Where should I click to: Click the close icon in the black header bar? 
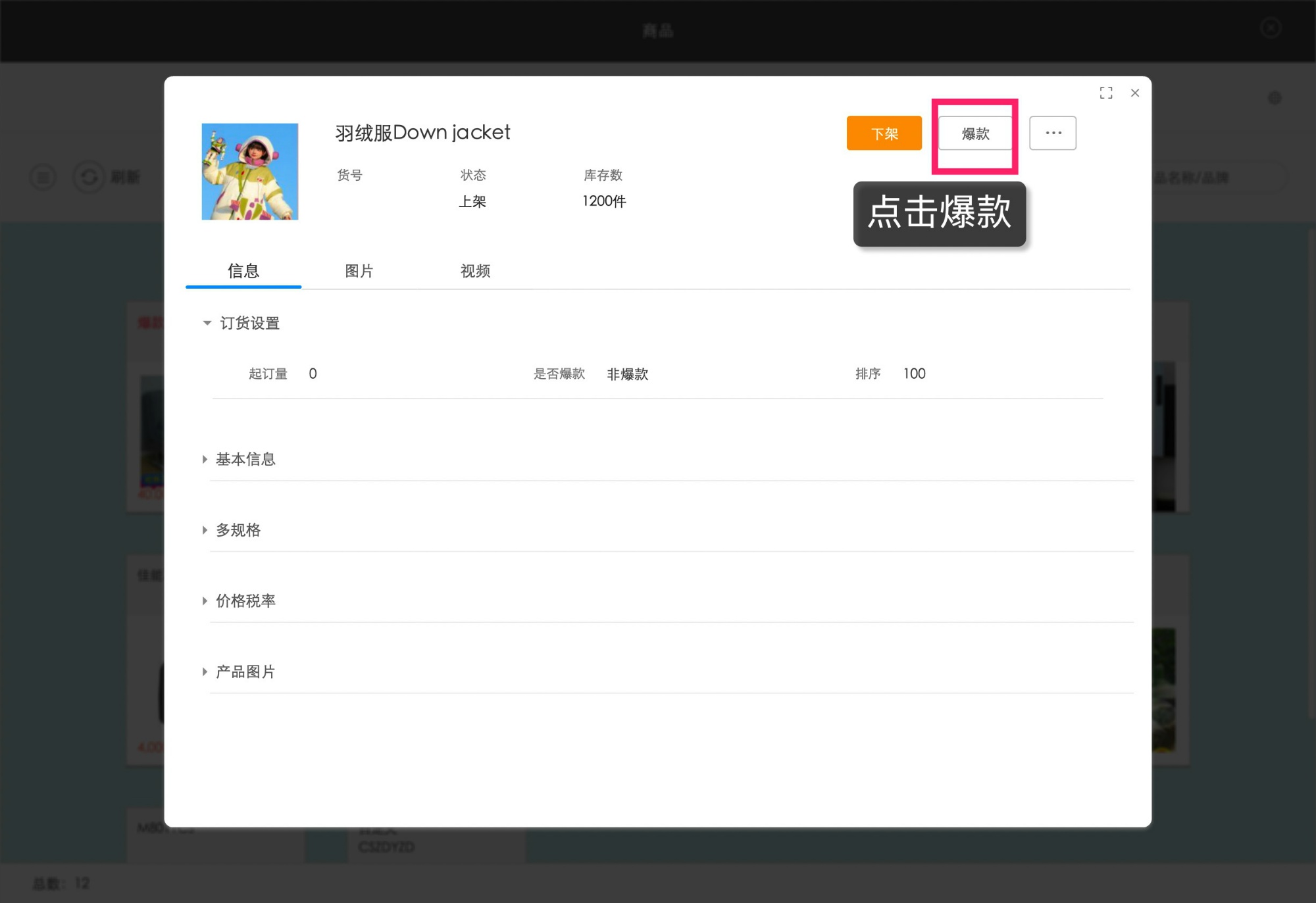[x=1270, y=28]
